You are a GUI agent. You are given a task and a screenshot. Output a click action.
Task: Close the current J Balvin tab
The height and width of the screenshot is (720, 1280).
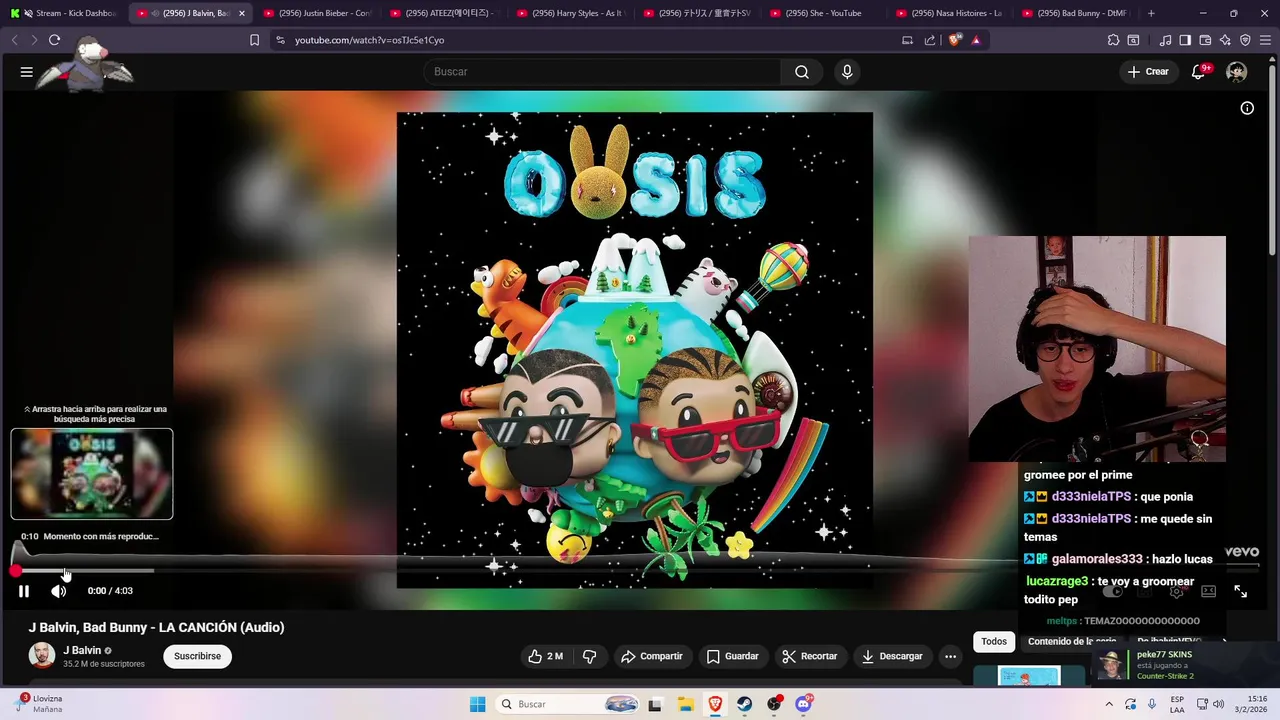click(x=241, y=13)
